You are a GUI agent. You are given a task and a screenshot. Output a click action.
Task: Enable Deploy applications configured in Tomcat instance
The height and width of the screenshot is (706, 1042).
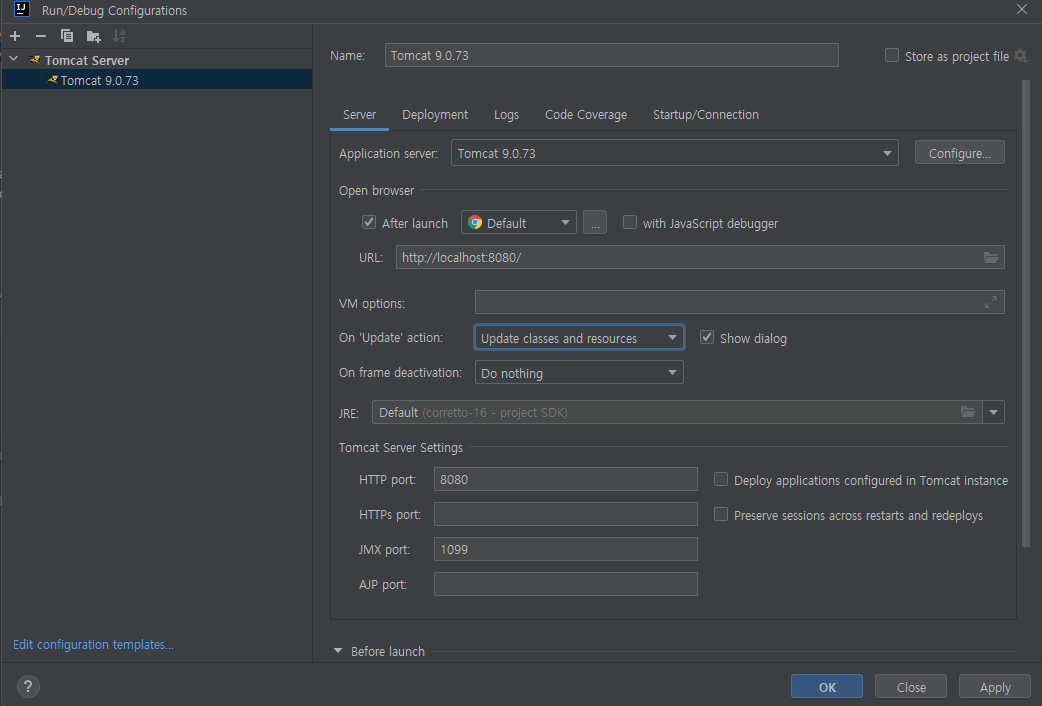[720, 479]
